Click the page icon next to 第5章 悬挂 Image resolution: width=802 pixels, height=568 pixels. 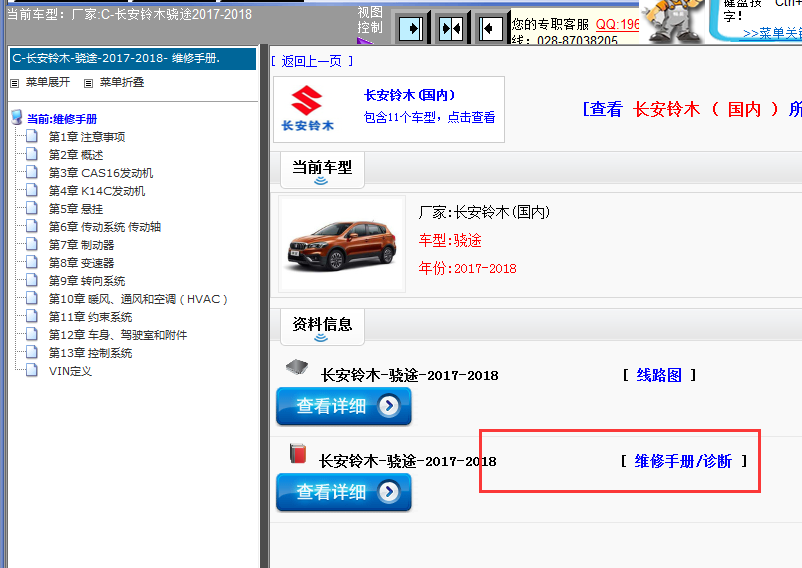click(32, 208)
